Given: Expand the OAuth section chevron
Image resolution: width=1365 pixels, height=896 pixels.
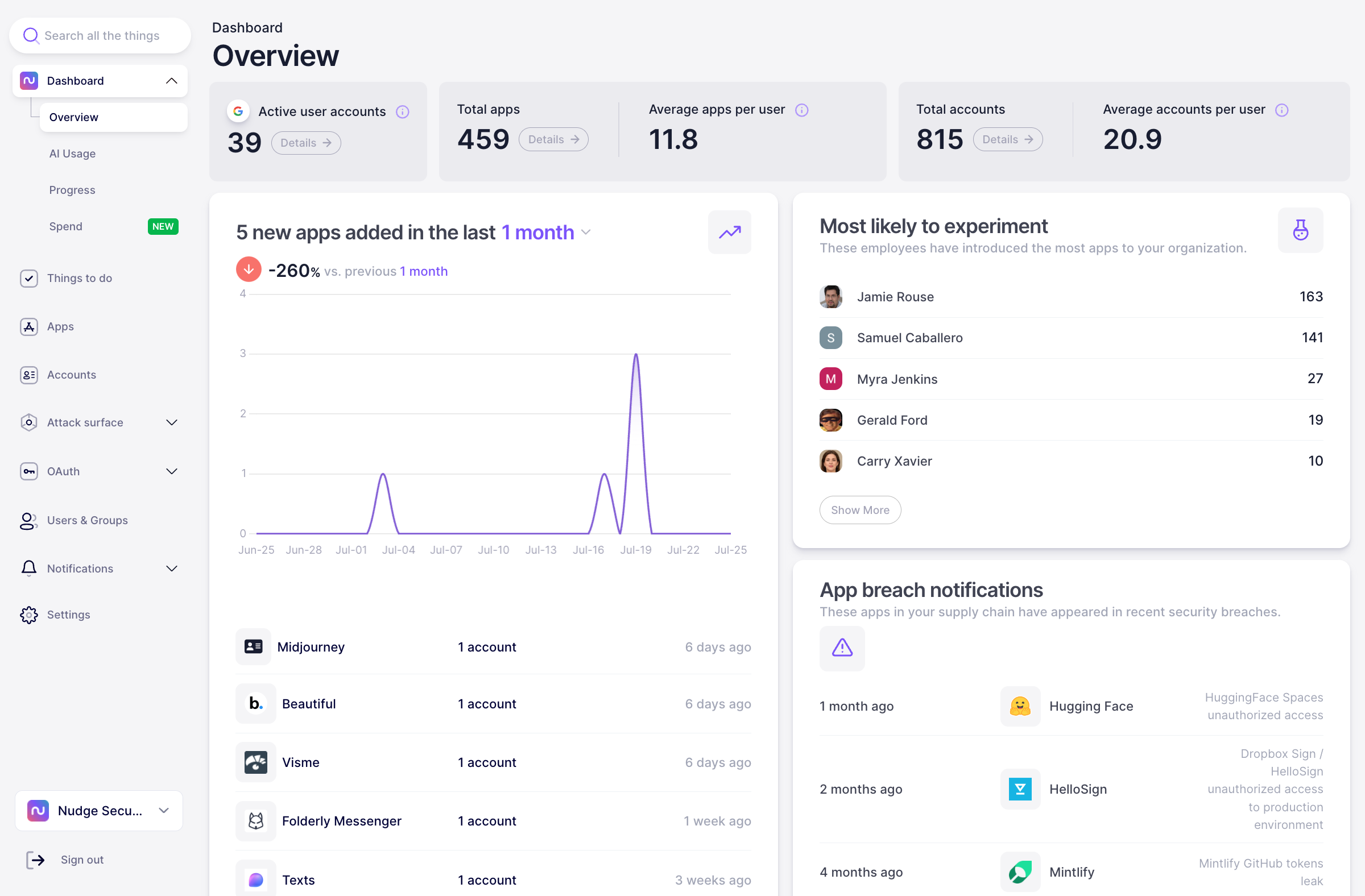Looking at the screenshot, I should click(x=172, y=471).
